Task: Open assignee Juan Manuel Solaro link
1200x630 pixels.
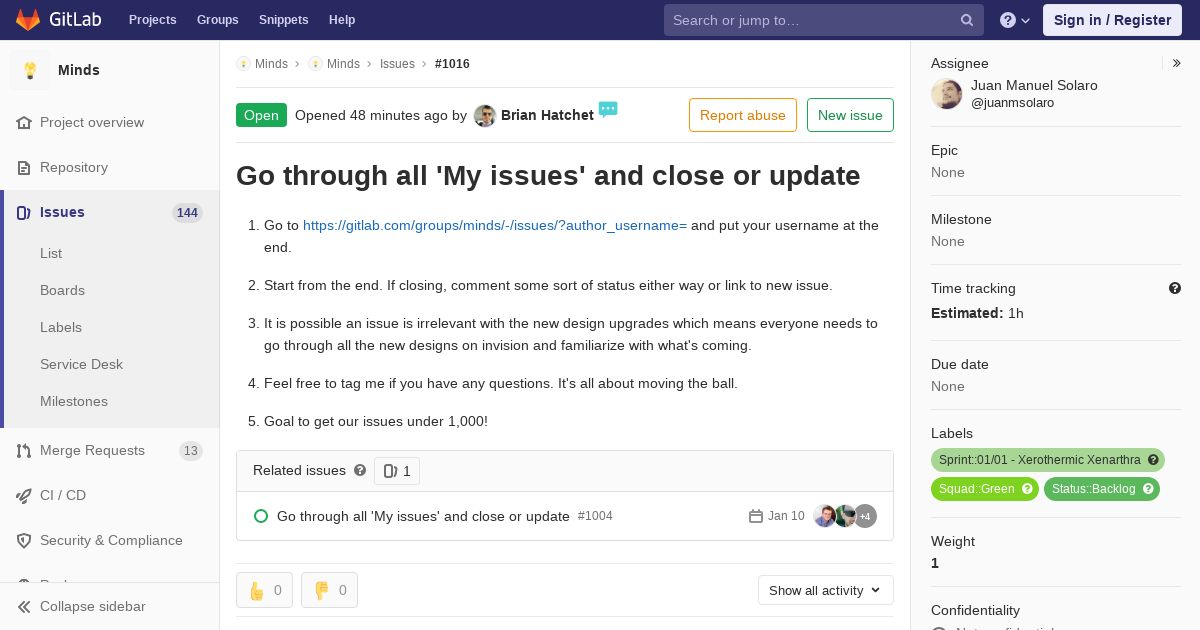Action: [1034, 85]
